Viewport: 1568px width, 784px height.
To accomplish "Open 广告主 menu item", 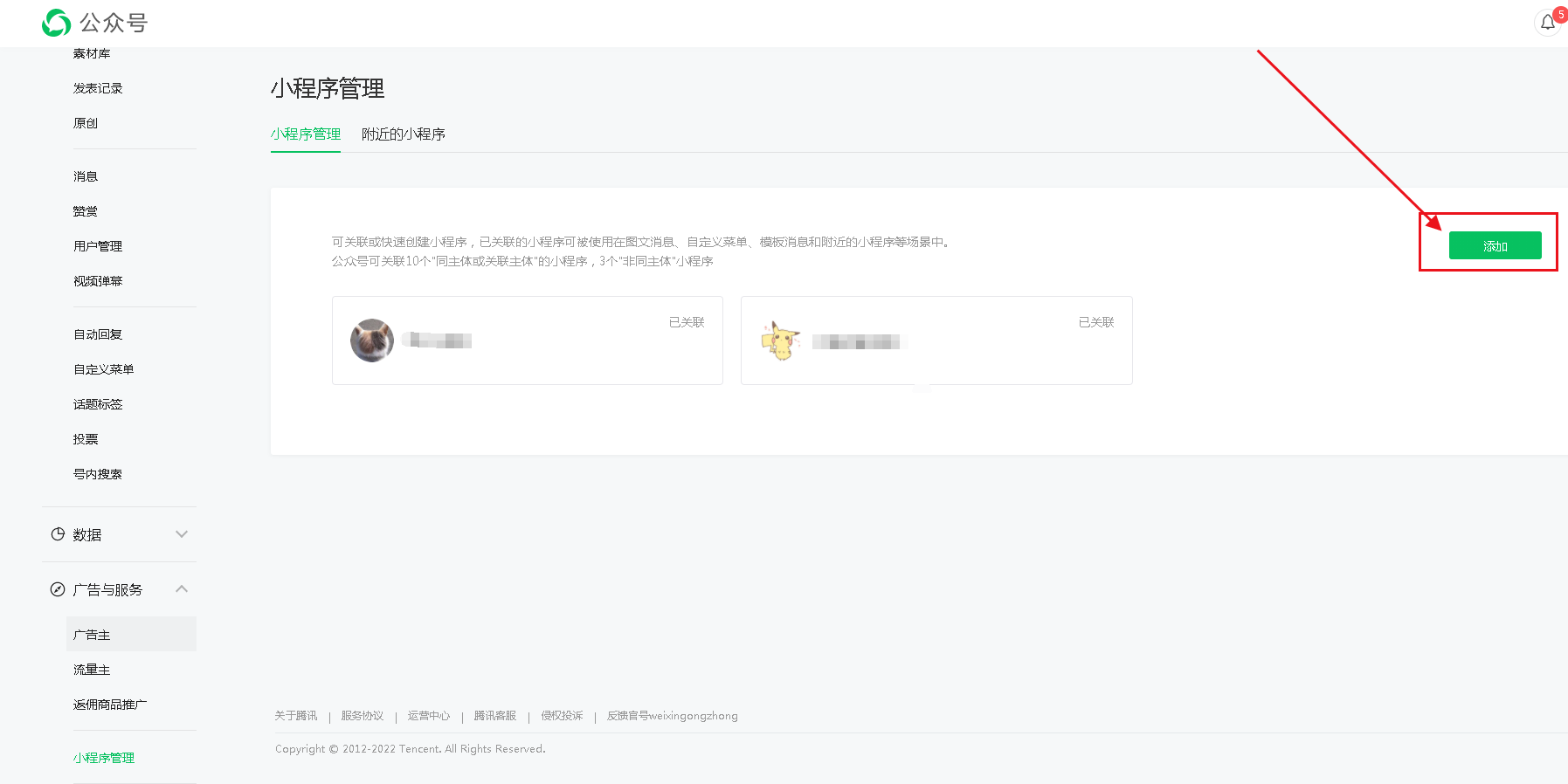I will pyautogui.click(x=93, y=635).
